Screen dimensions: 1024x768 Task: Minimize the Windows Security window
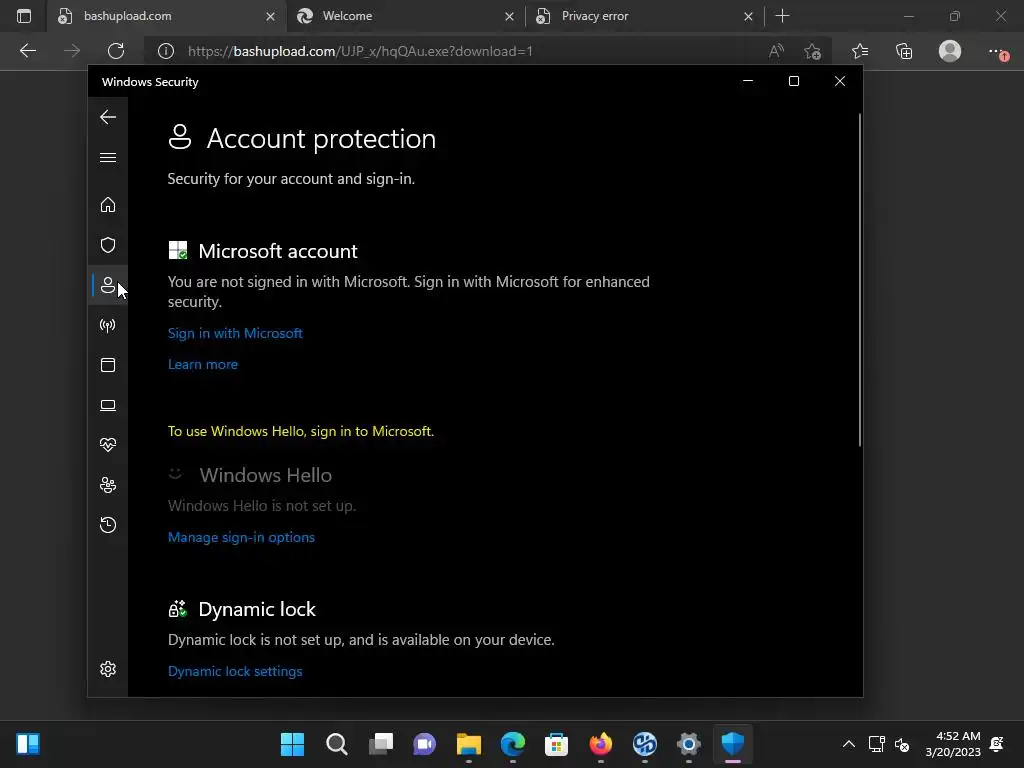point(748,81)
